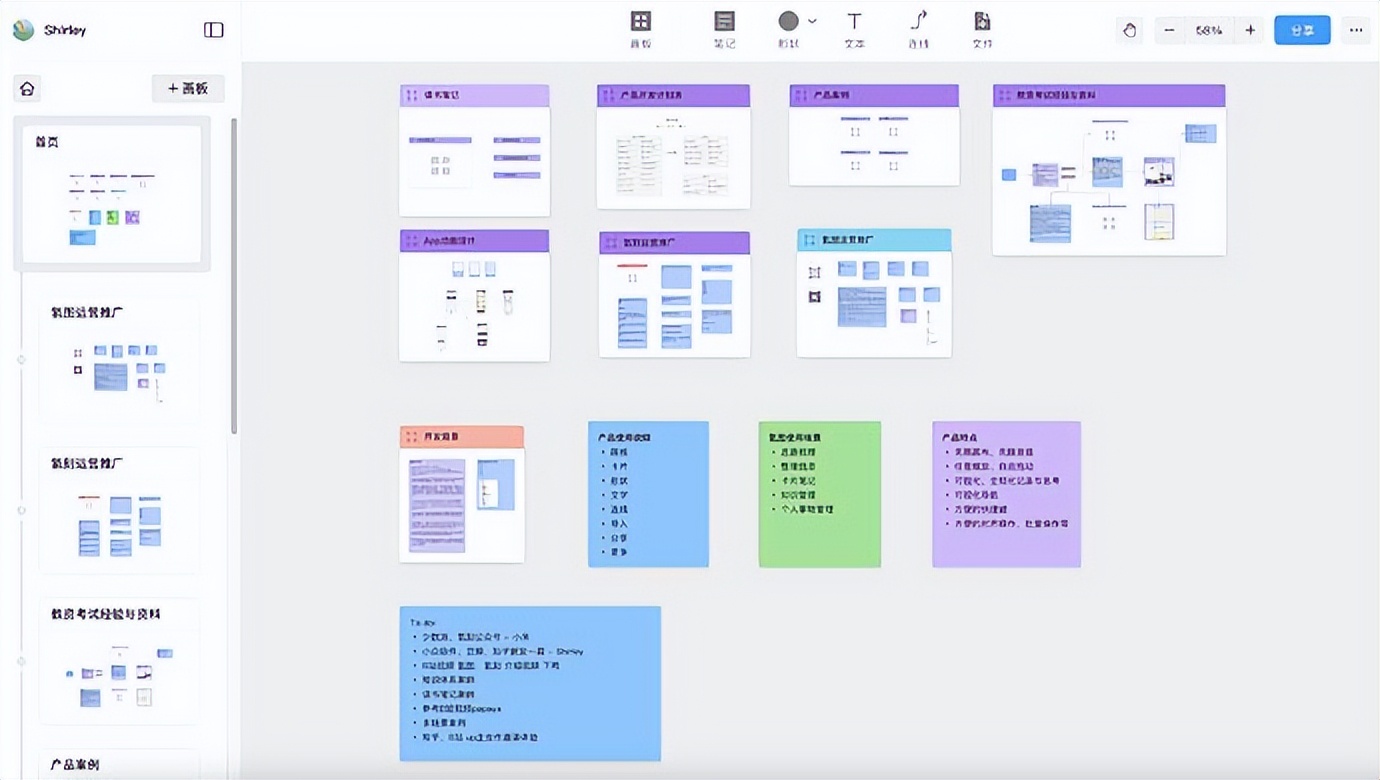
Task: Select the narrow blue bullet-list sticky note
Action: (x=648, y=494)
